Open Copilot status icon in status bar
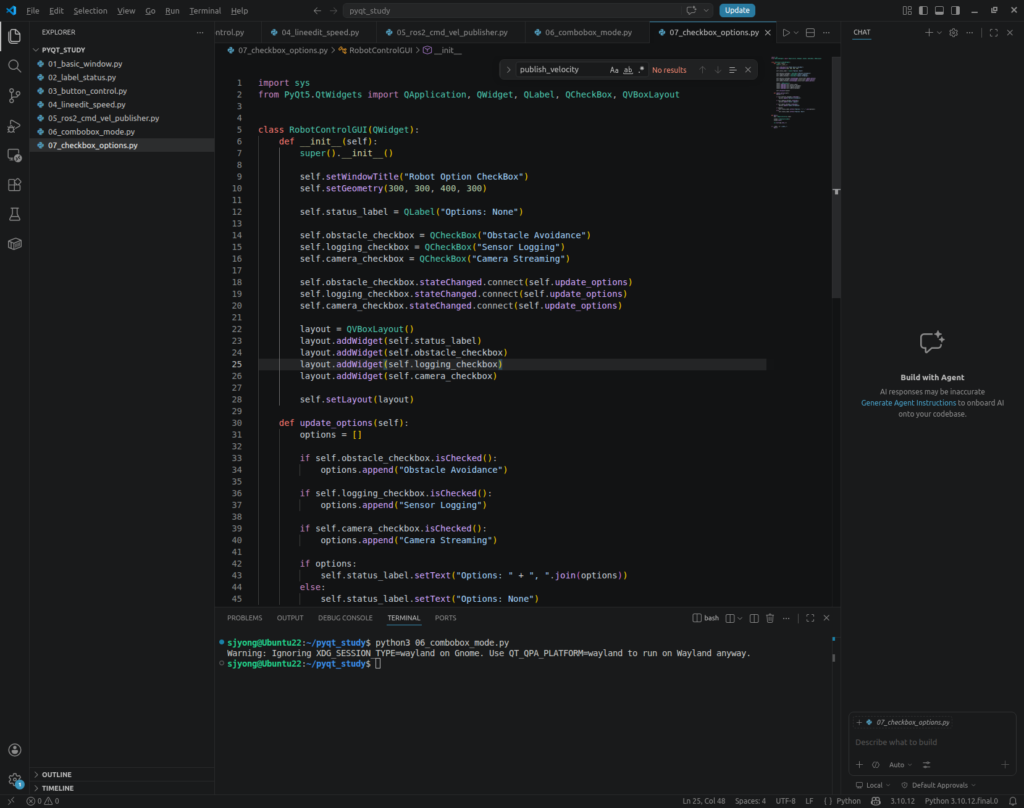 (x=876, y=801)
